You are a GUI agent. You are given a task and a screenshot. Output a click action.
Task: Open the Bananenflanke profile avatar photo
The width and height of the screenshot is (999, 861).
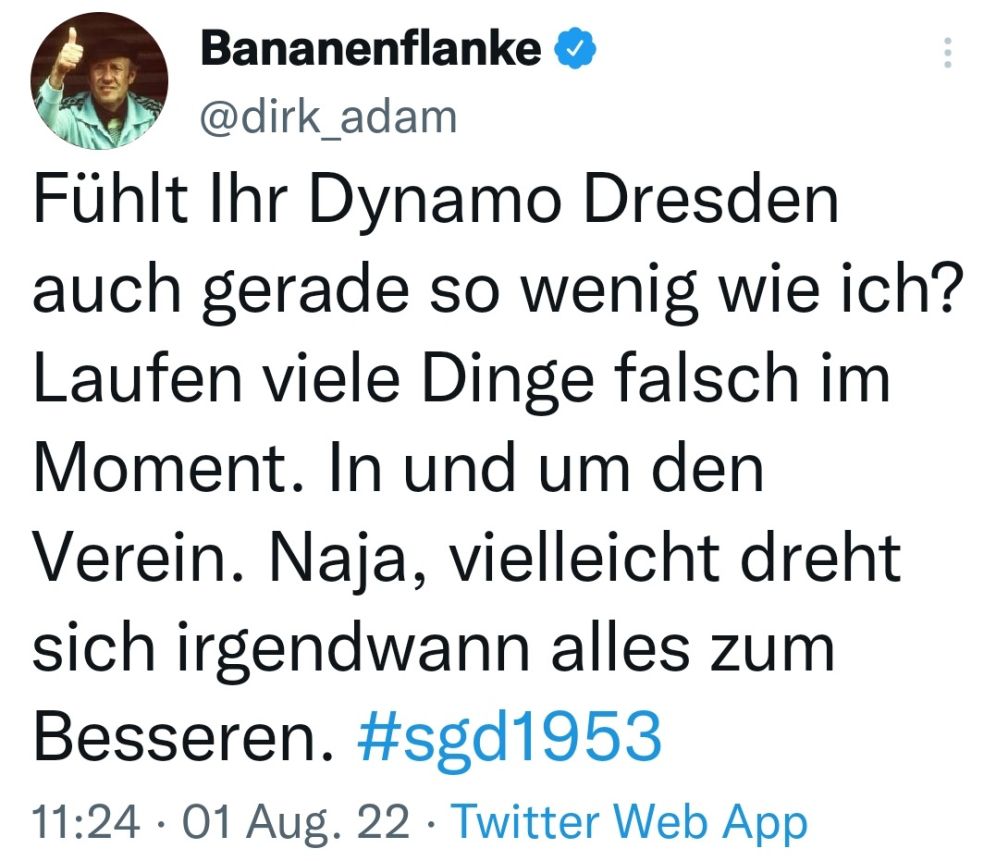pyautogui.click(x=99, y=82)
